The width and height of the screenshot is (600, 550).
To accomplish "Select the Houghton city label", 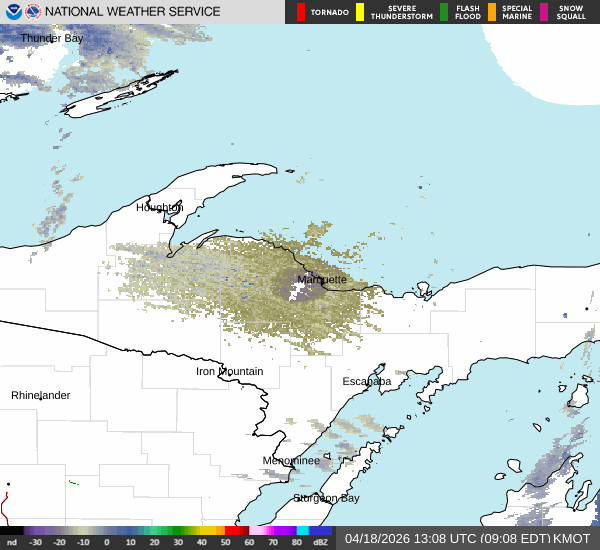I will click(160, 208).
